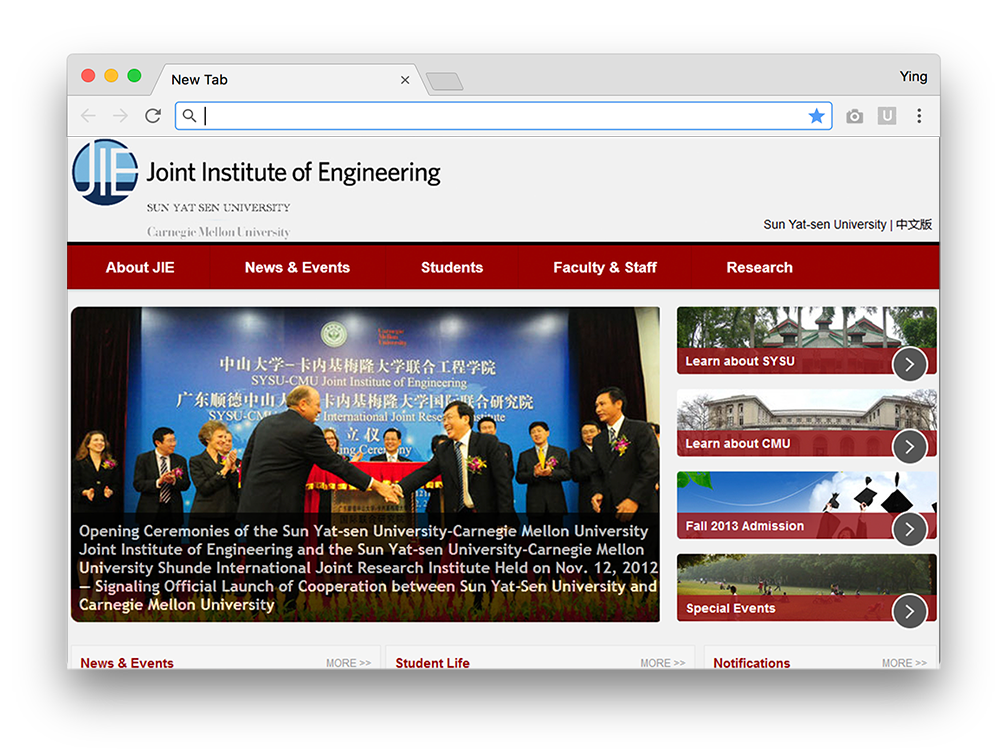
Task: Click the blue bookmark star
Action: (816, 115)
